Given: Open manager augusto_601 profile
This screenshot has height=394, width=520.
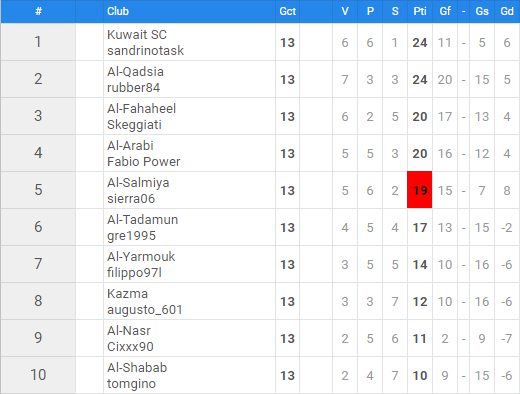Looking at the screenshot, I should pyautogui.click(x=145, y=310).
